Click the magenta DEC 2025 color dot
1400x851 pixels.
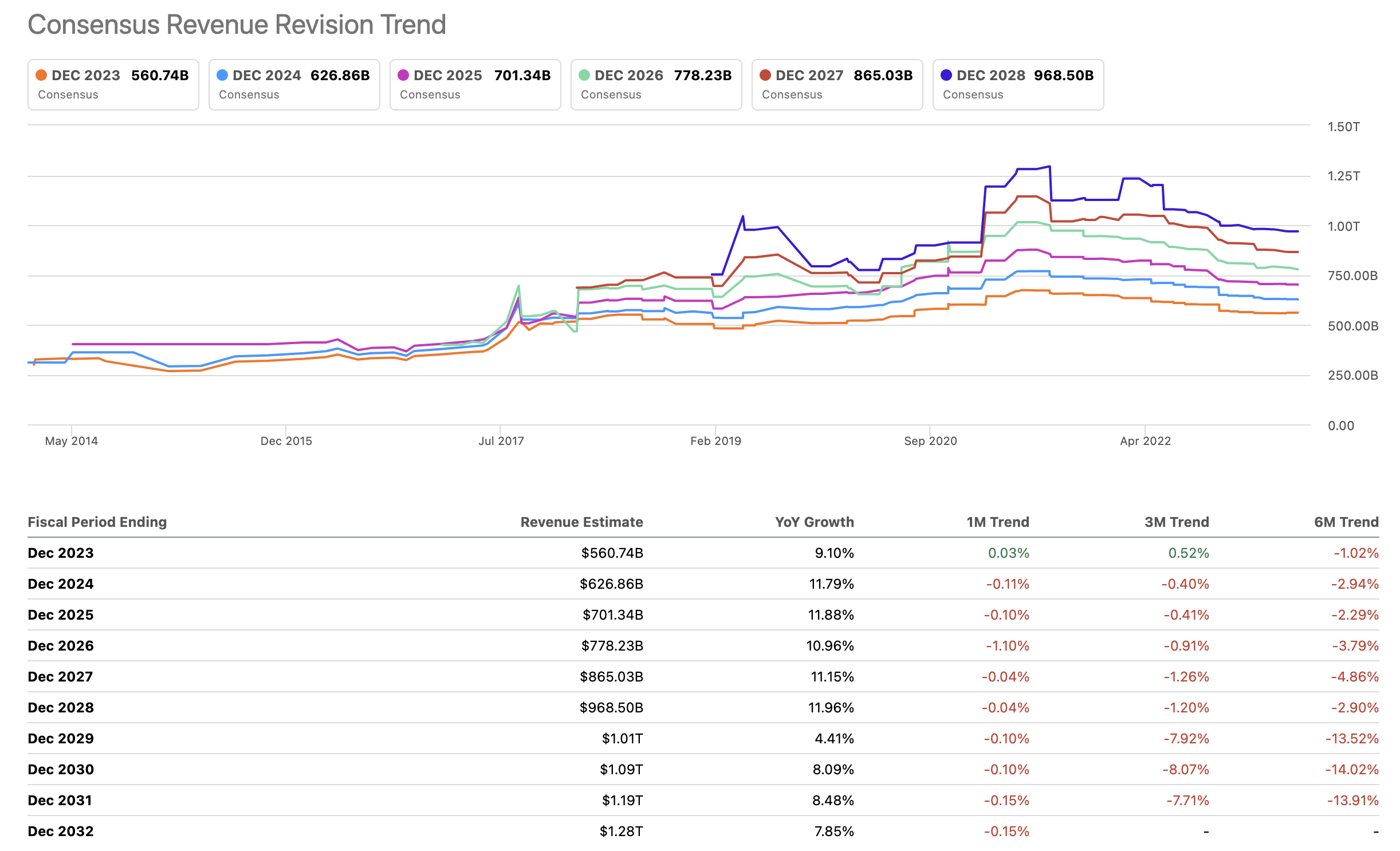(x=403, y=75)
